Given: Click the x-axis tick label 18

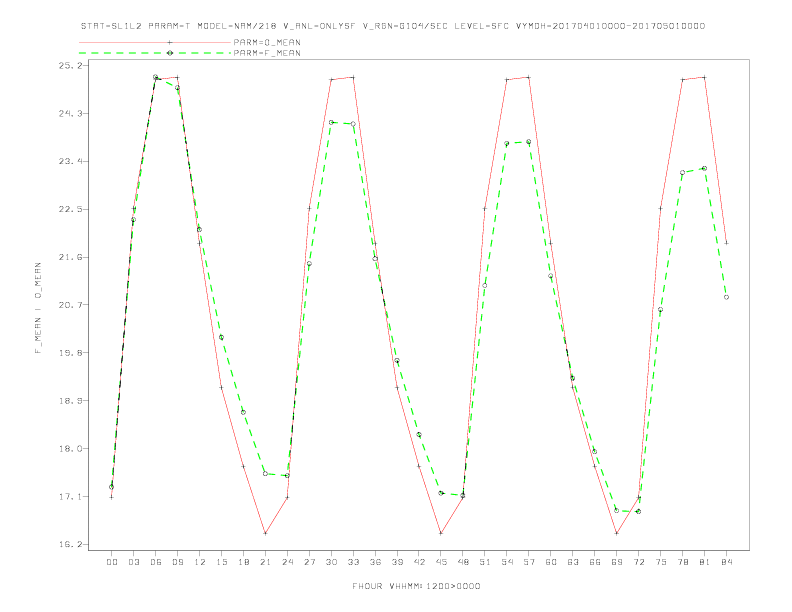Looking at the screenshot, I should tap(243, 562).
